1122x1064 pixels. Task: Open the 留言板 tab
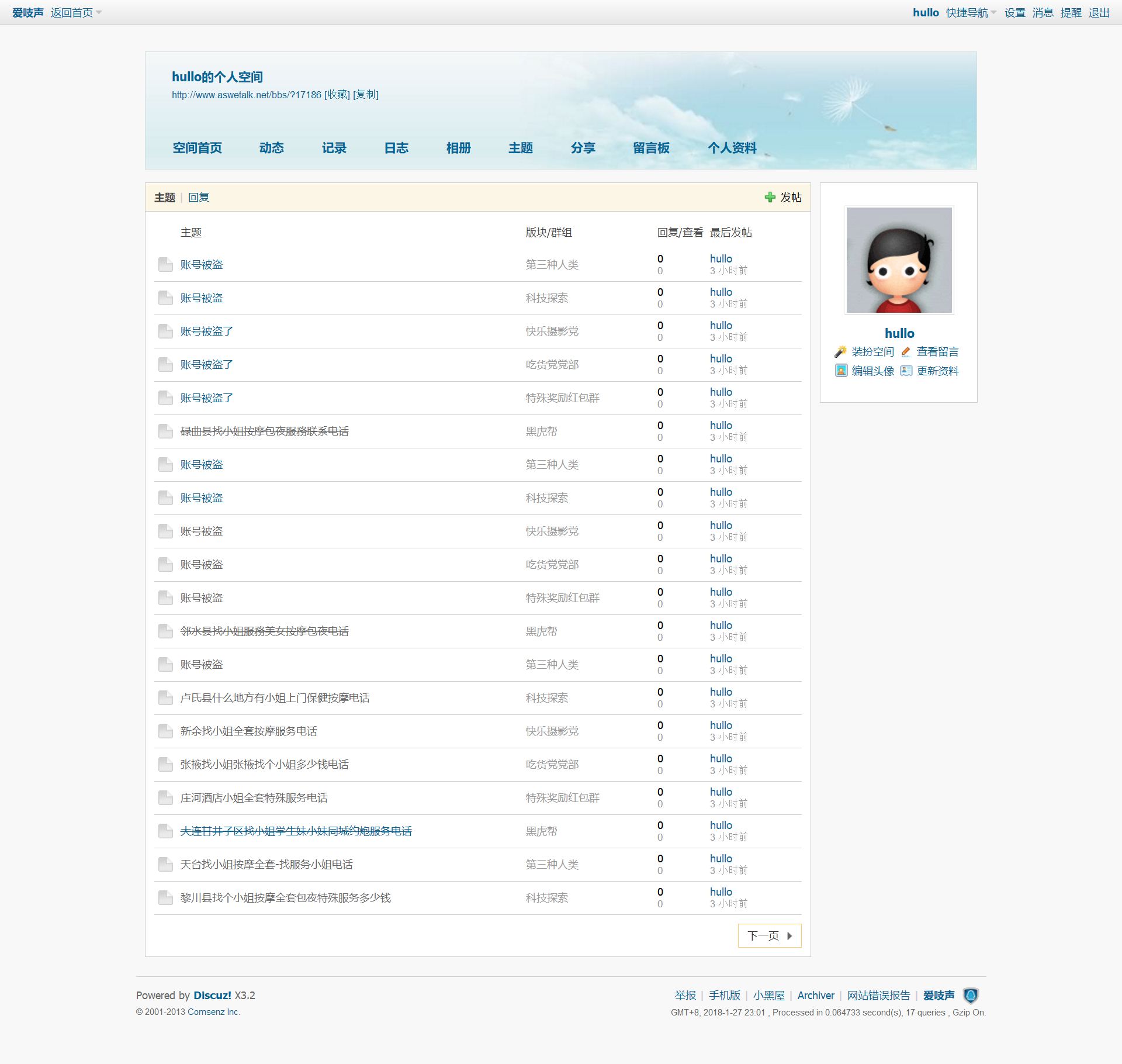[x=652, y=148]
